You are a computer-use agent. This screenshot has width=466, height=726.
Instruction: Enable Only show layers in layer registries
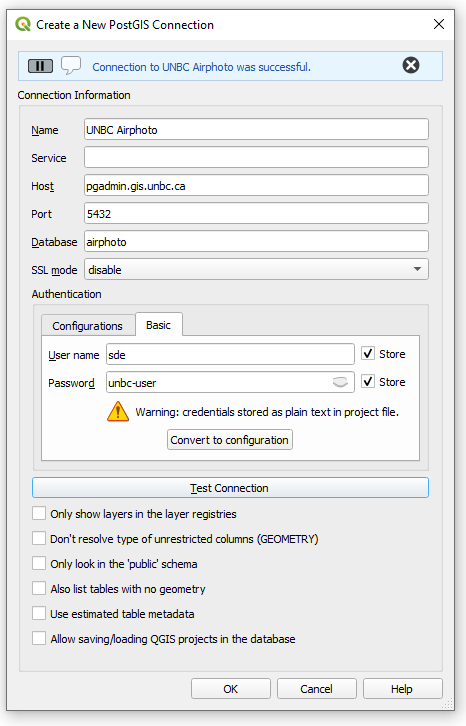(x=39, y=513)
